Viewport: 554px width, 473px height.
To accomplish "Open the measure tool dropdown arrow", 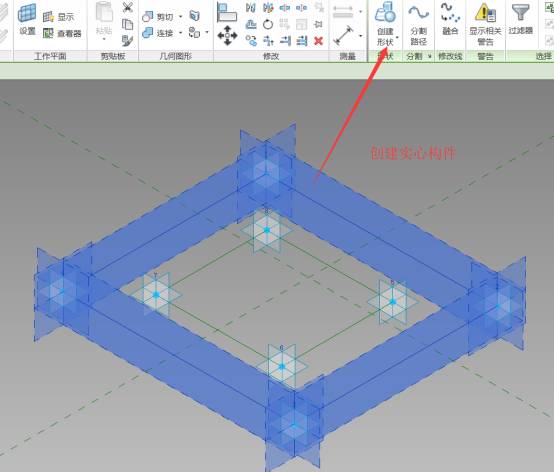I will tap(360, 36).
